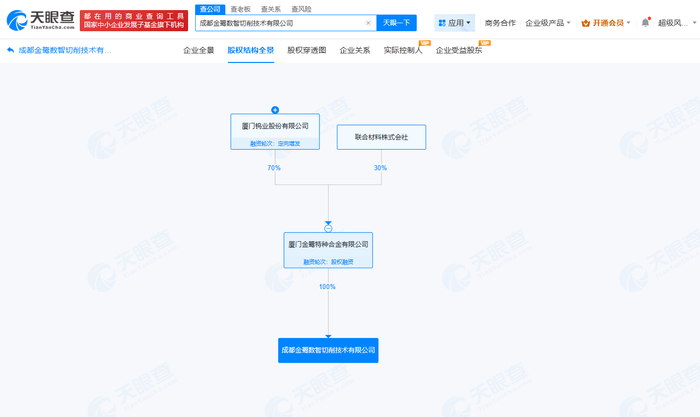Click the 天眼一下 search button
The height and width of the screenshot is (417, 700).
396,23
